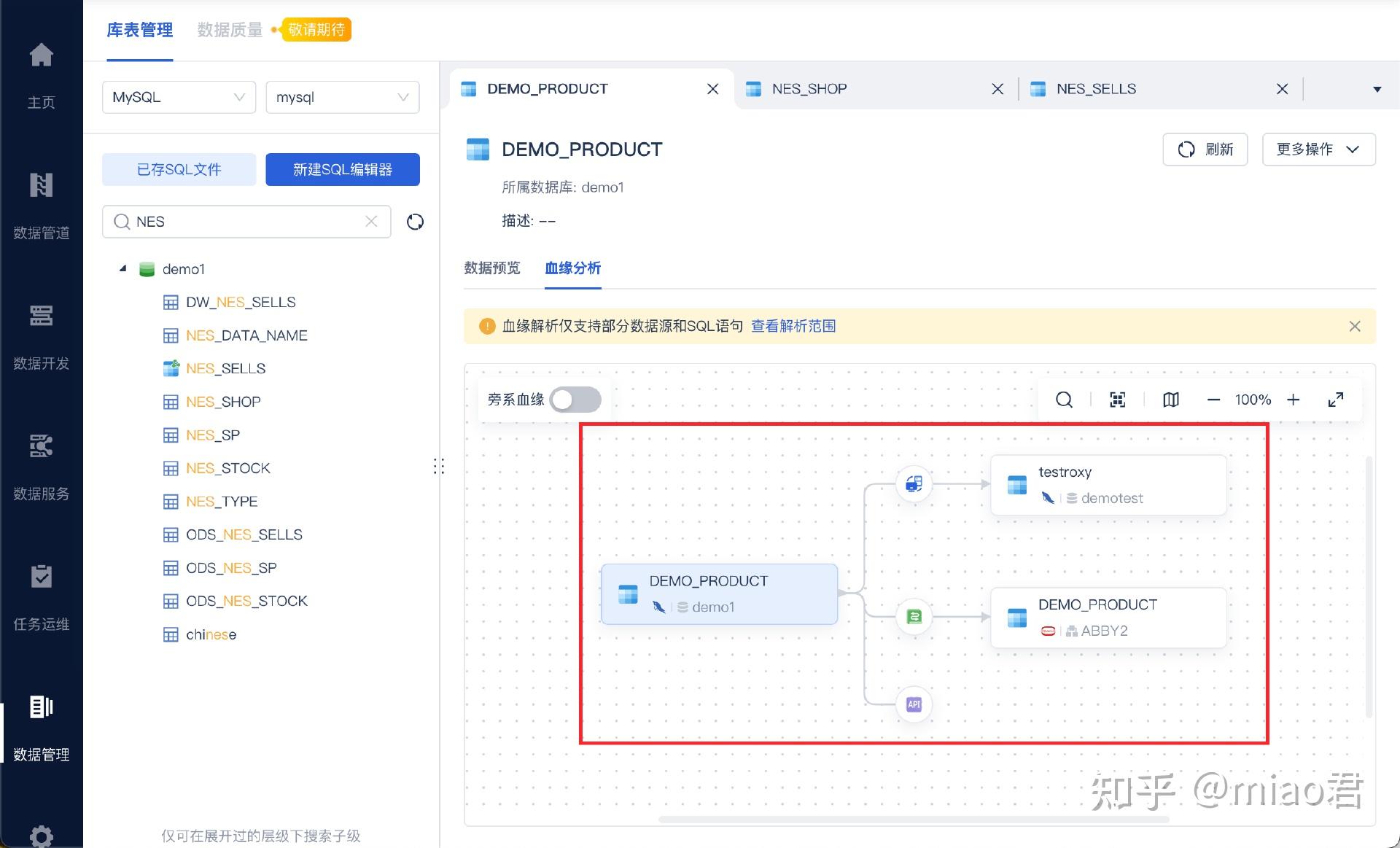Screen dimensions: 1400x848
Task: Open the mysql datasource dropdown
Action: pos(342,97)
